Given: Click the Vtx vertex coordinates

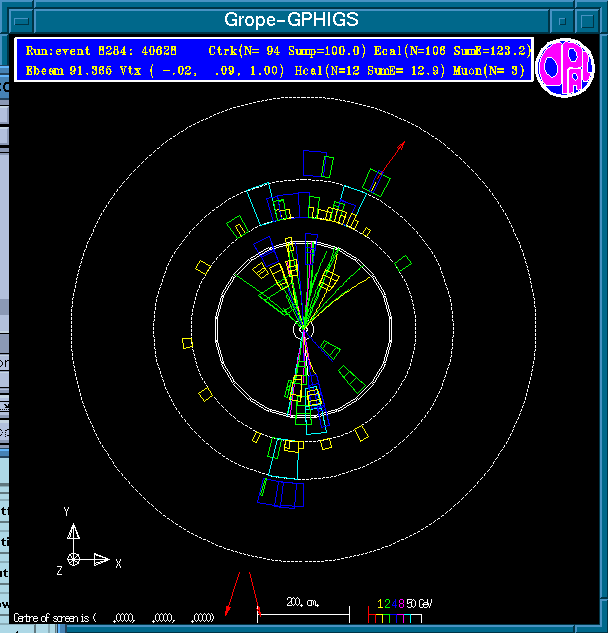Looking at the screenshot, I should pos(205,70).
